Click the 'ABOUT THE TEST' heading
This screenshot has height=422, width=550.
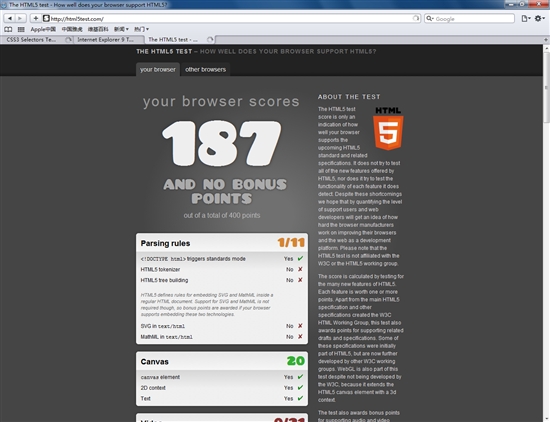[349, 97]
